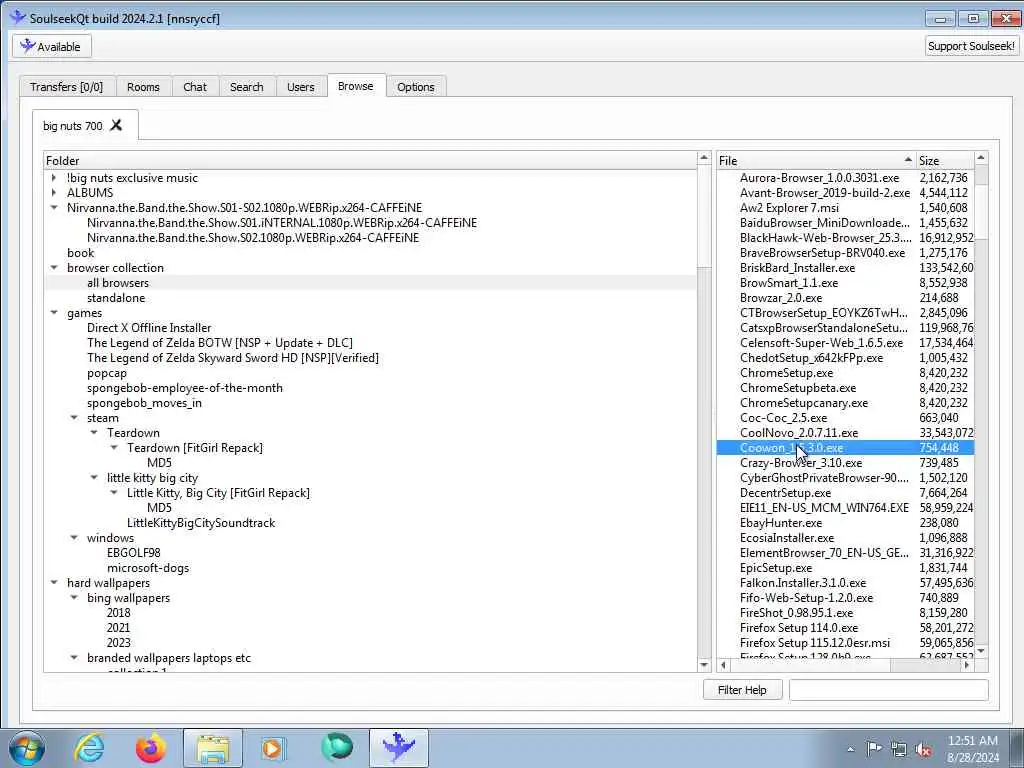Select the 'standalone' folder
The image size is (1024, 768).
click(116, 298)
